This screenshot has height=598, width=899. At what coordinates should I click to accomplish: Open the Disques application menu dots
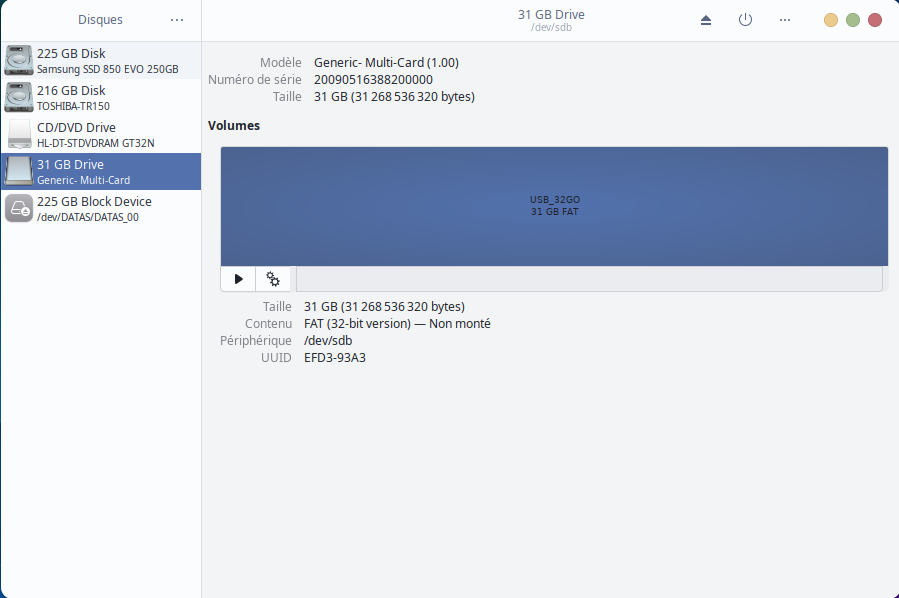point(177,20)
